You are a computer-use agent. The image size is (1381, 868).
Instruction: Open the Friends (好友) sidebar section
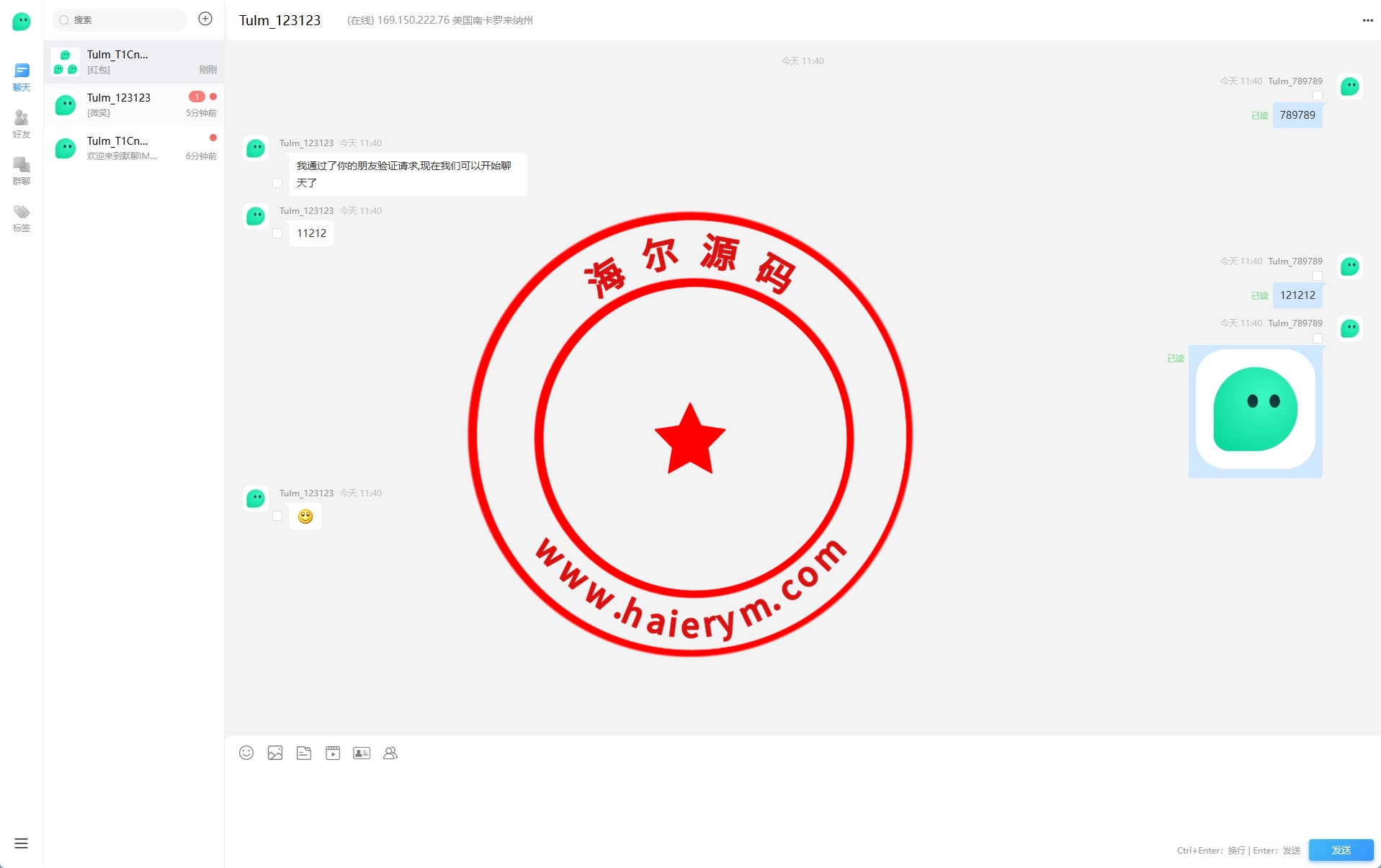point(22,124)
